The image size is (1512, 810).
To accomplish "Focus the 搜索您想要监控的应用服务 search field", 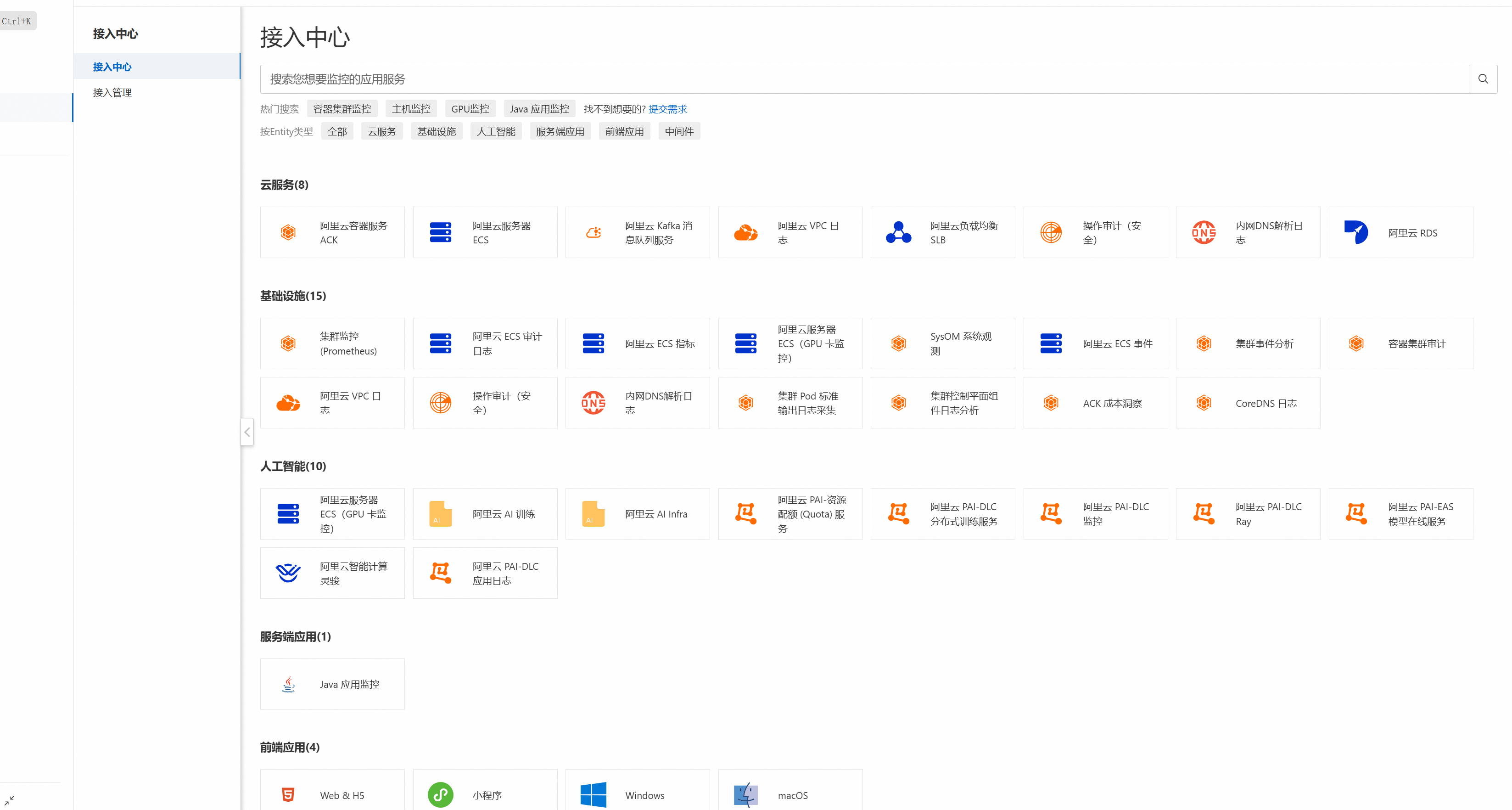I will coord(864,79).
